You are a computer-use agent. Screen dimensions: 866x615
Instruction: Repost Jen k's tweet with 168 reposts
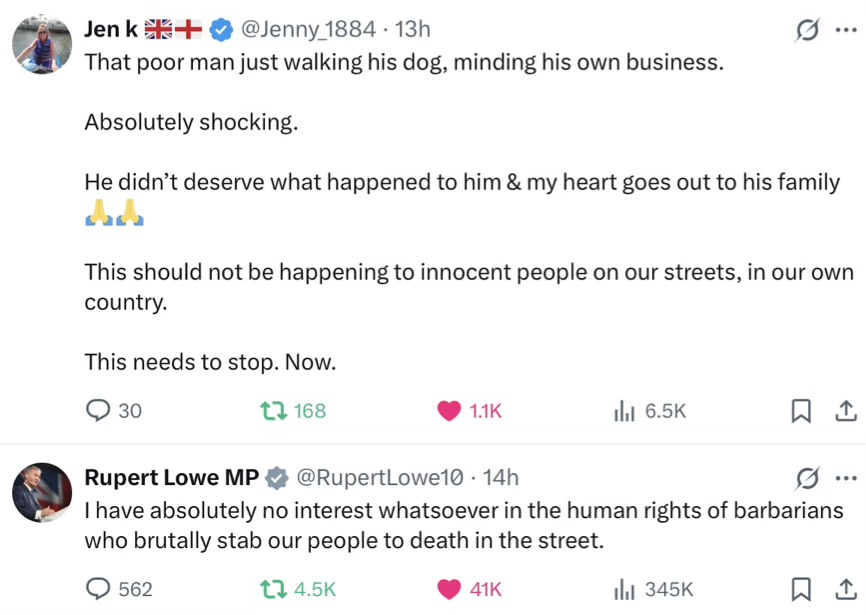(x=272, y=410)
